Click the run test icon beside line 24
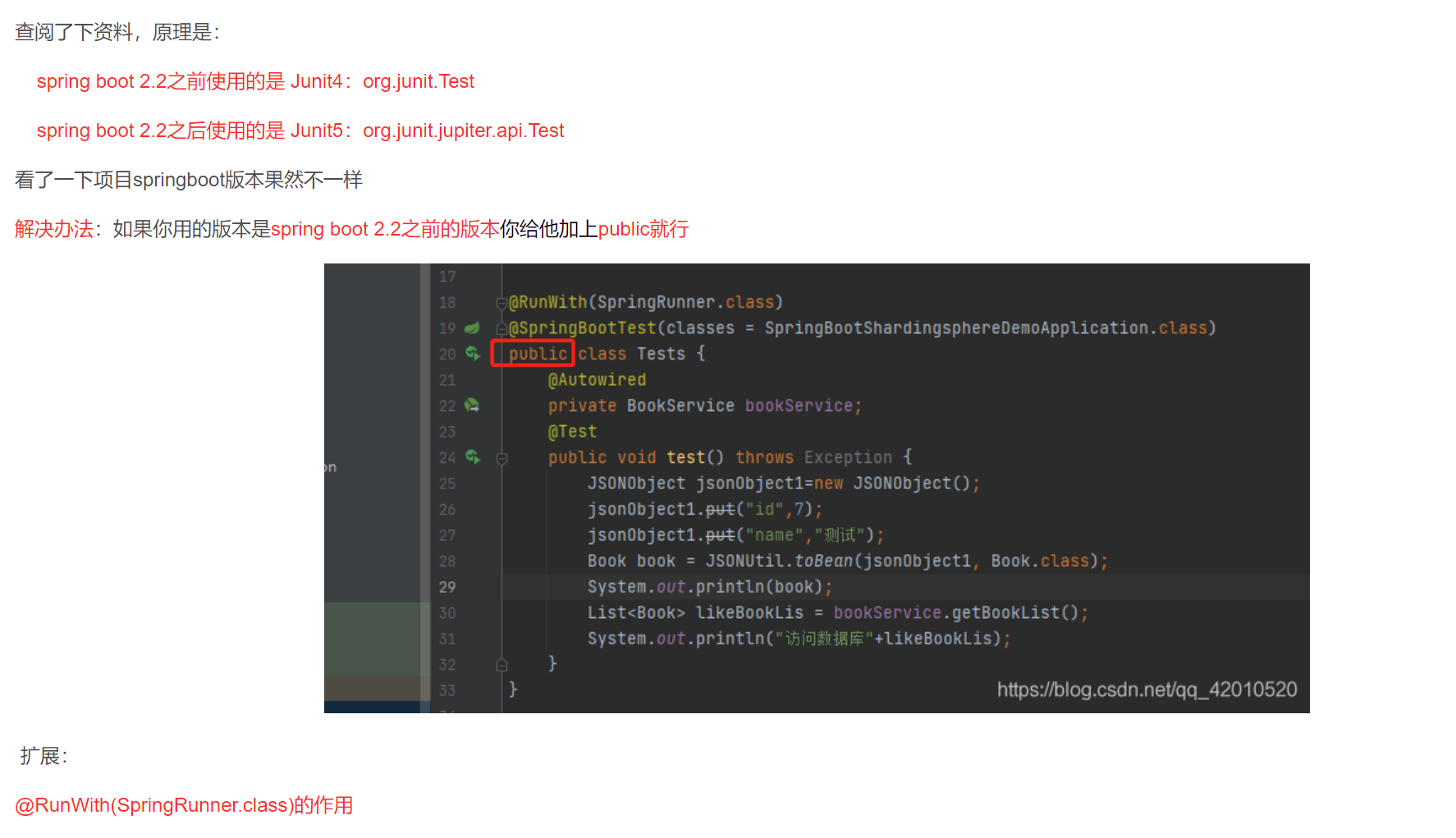Viewport: 1456px width, 838px height. [473, 456]
